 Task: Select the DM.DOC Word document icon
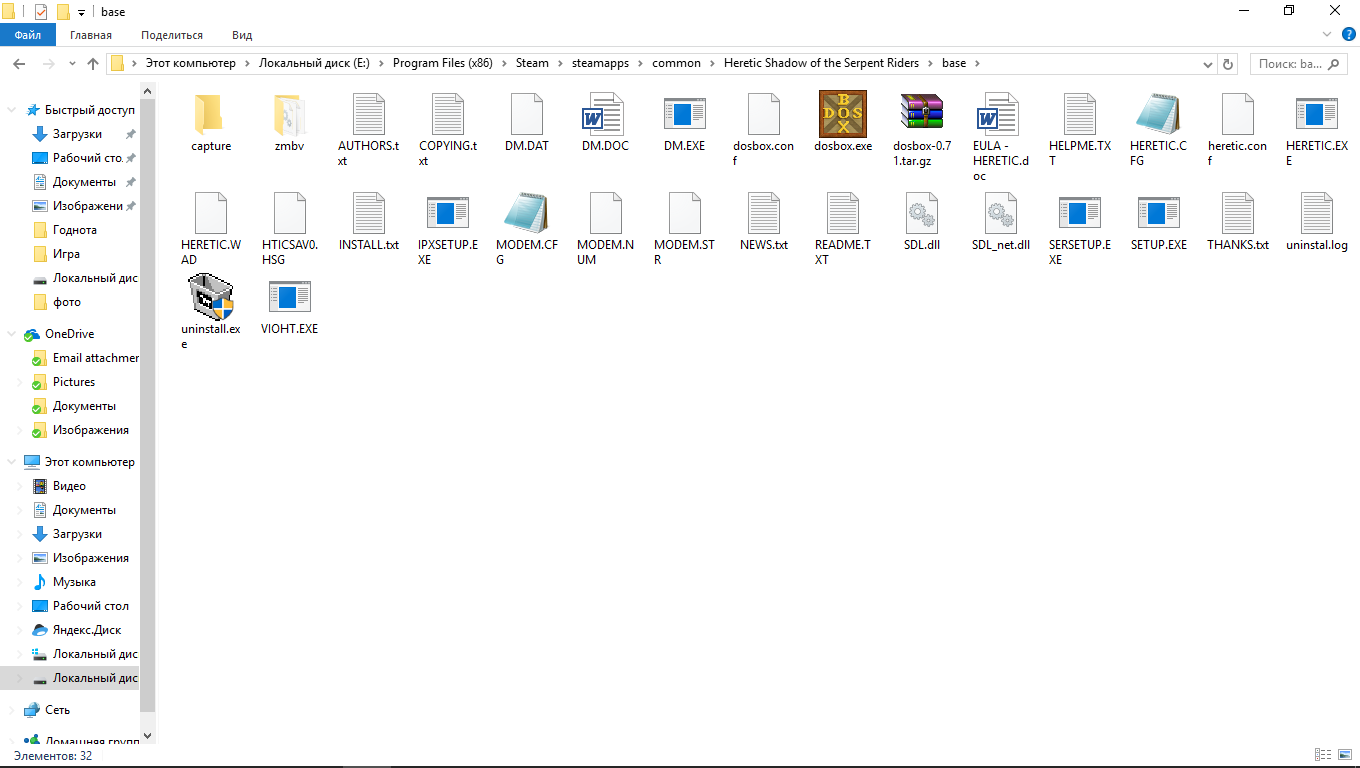pyautogui.click(x=605, y=114)
